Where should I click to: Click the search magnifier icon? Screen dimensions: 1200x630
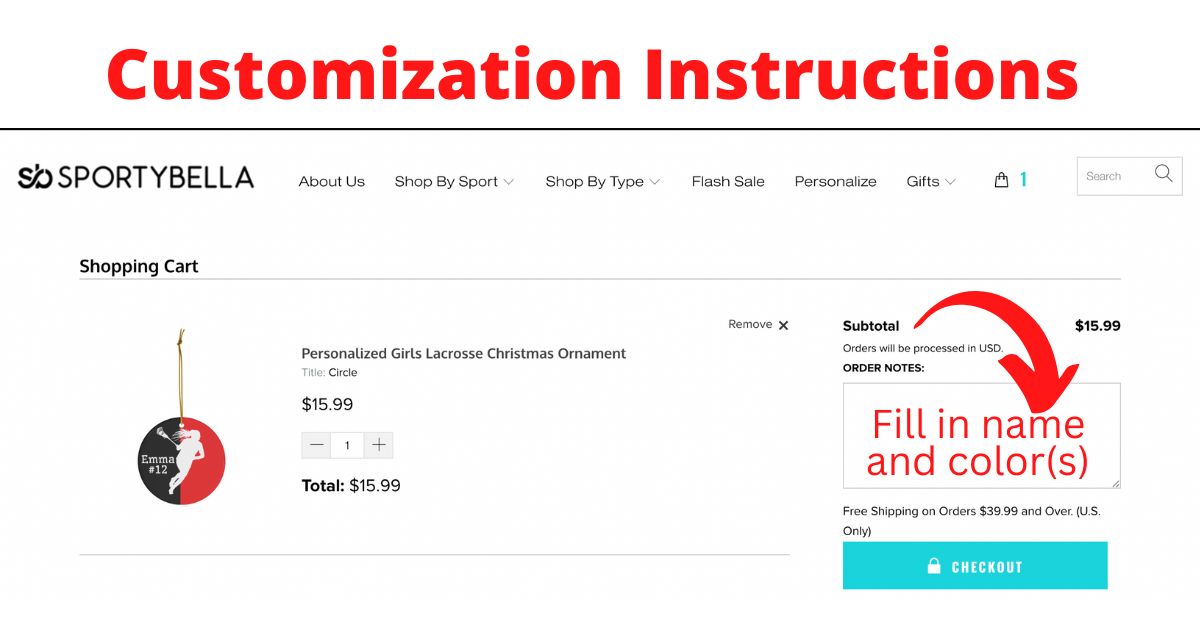coord(1163,174)
